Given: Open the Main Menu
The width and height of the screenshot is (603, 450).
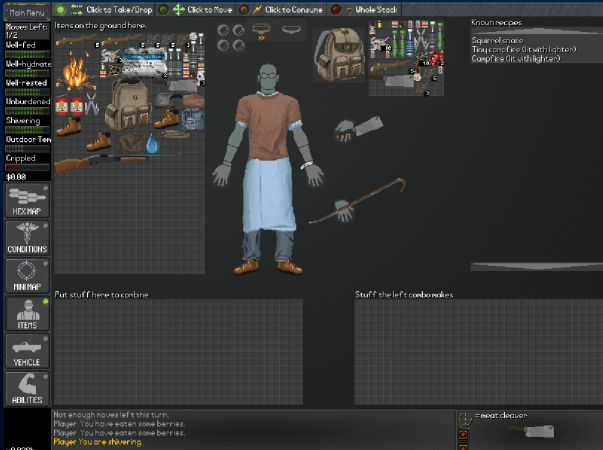Looking at the screenshot, I should 24,12.
